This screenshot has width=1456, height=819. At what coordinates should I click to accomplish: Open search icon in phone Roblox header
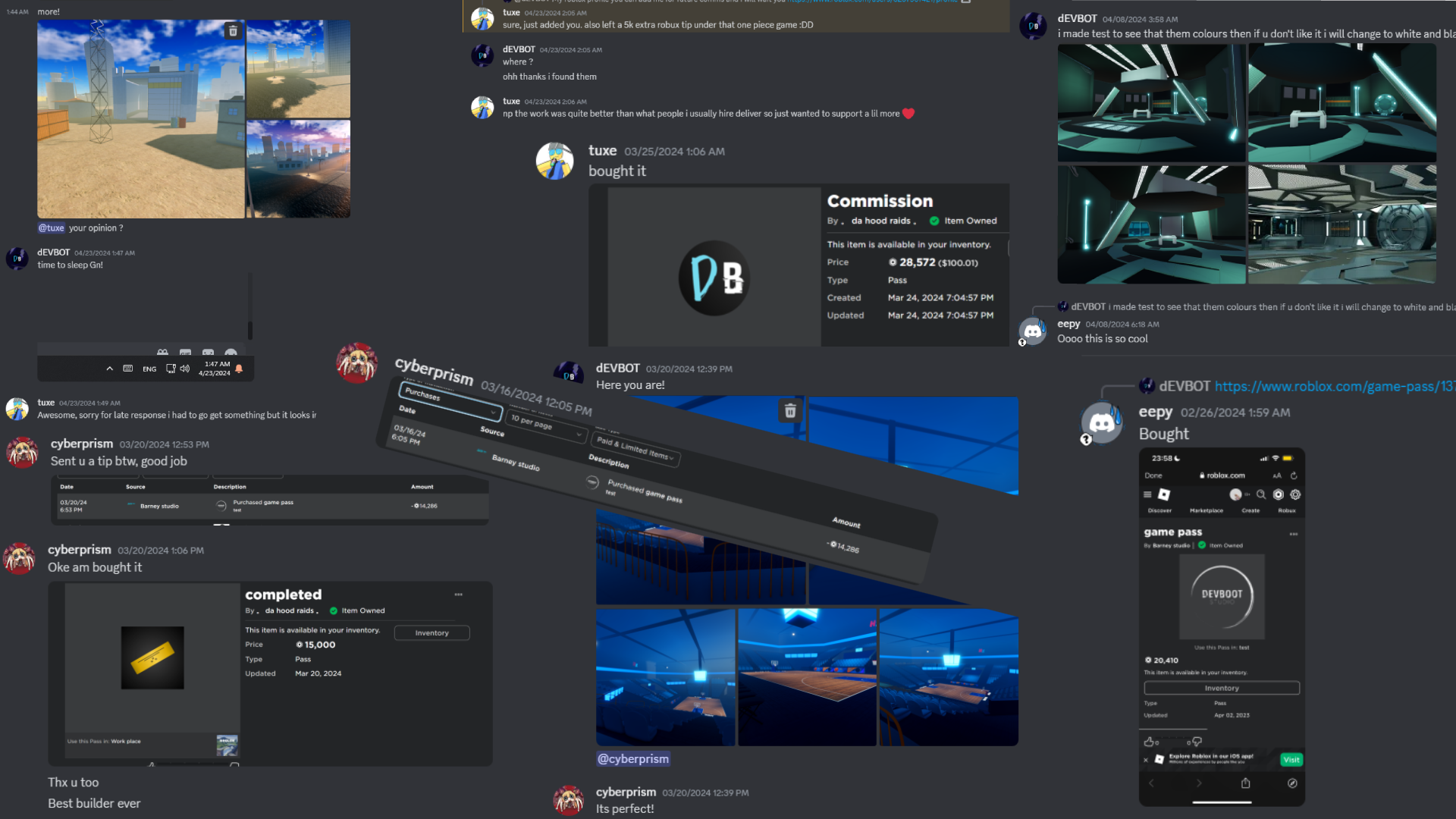point(1261,494)
